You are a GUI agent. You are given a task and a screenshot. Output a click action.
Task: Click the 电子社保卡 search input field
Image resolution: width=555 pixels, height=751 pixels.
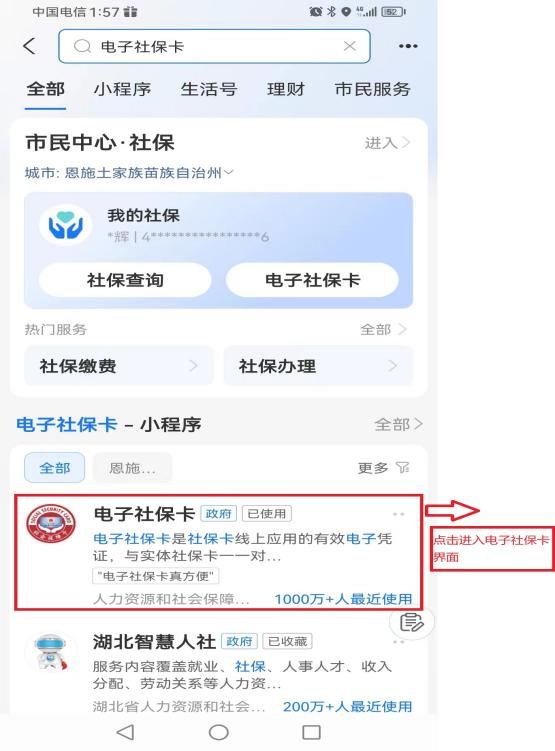tap(215, 46)
